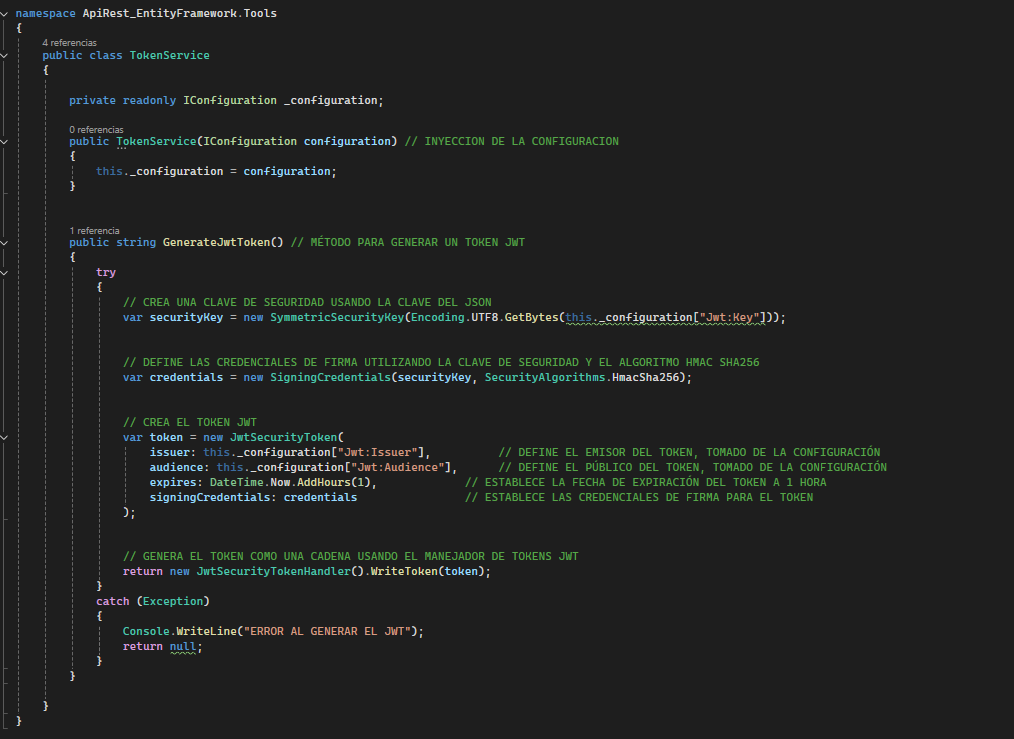Click the Encoding identifier
1014x739 pixels.
[x=438, y=317]
